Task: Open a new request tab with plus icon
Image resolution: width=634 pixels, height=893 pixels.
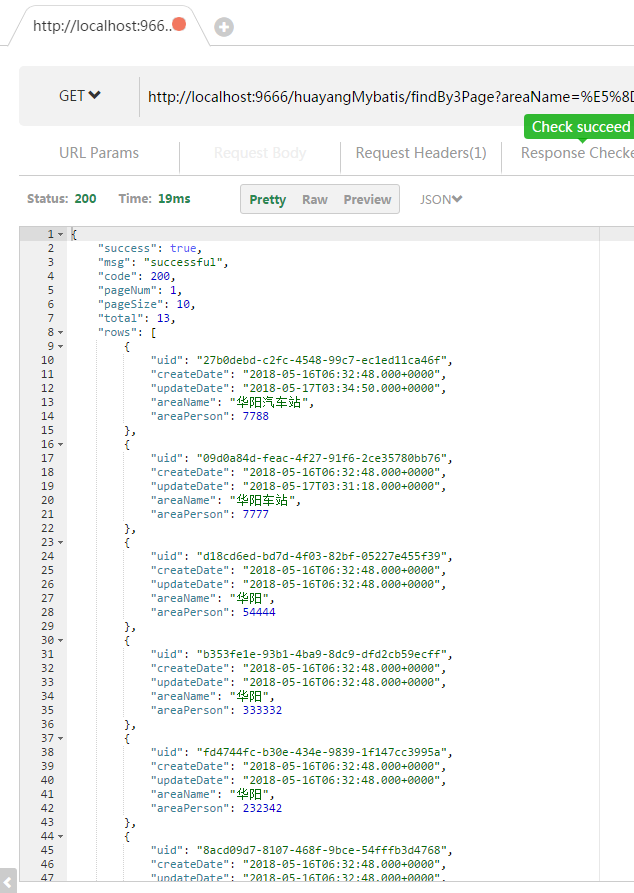Action: tap(224, 27)
